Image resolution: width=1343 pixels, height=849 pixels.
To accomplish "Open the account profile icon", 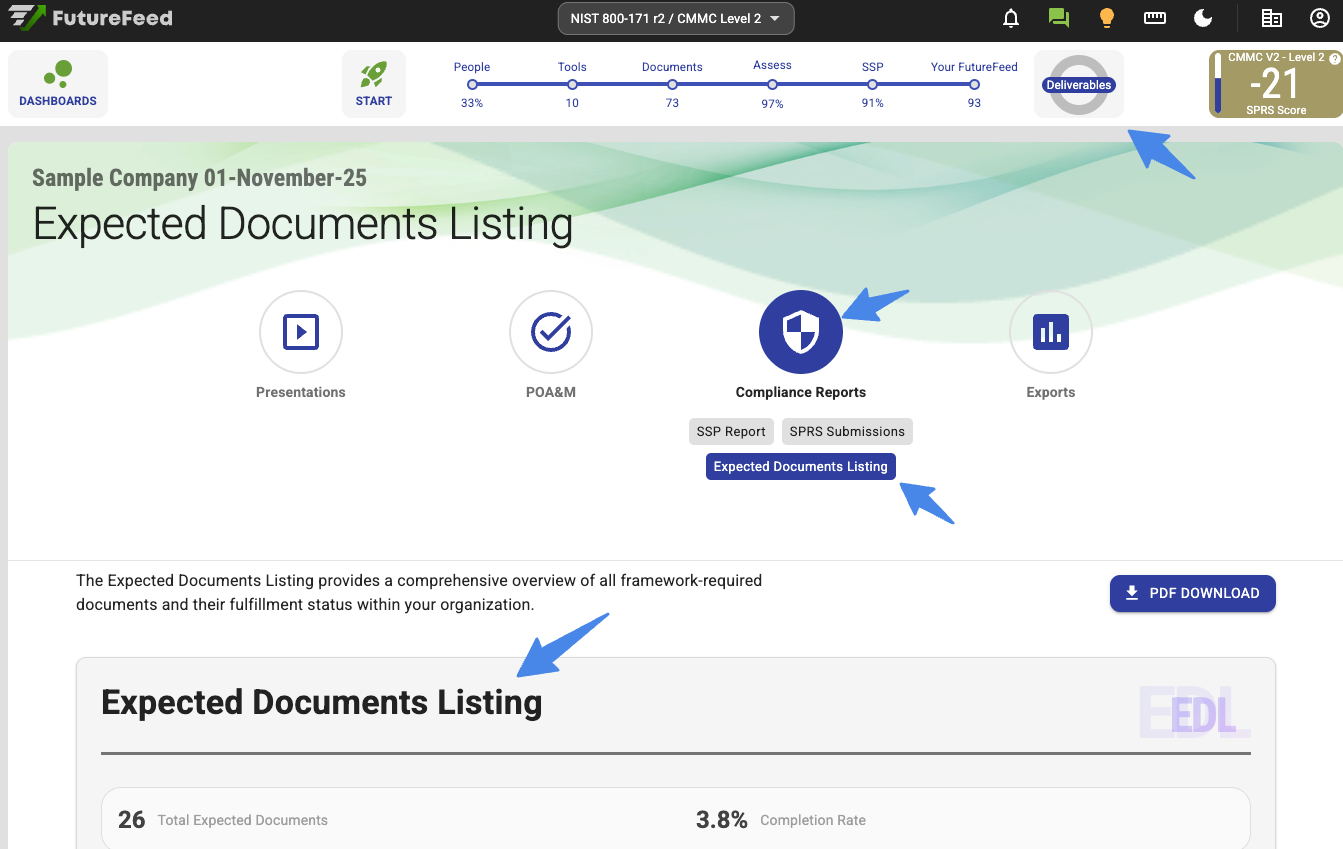I will (1318, 17).
